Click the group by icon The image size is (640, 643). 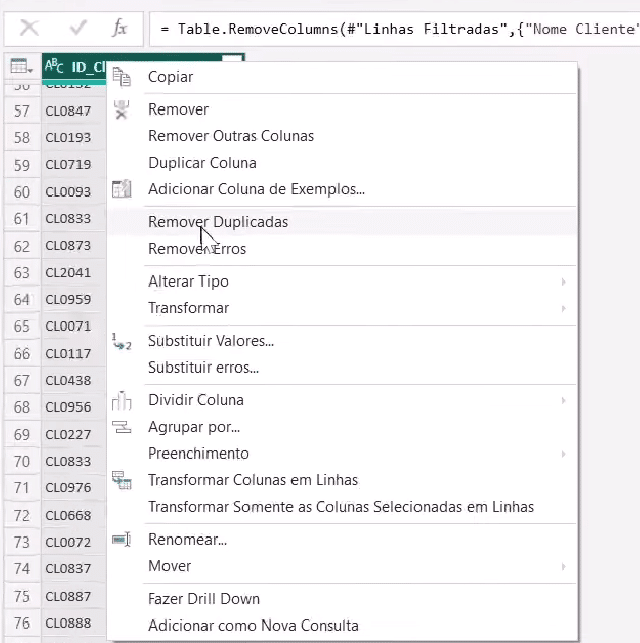pos(122,427)
